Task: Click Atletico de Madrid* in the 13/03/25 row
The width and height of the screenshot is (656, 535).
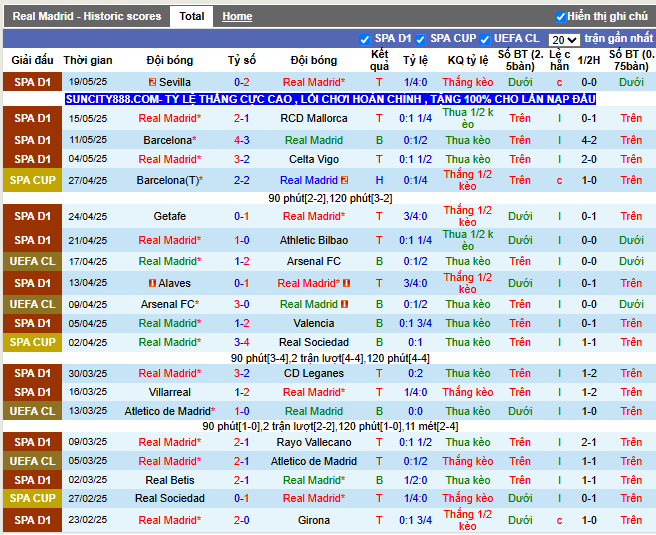Action: (169, 411)
